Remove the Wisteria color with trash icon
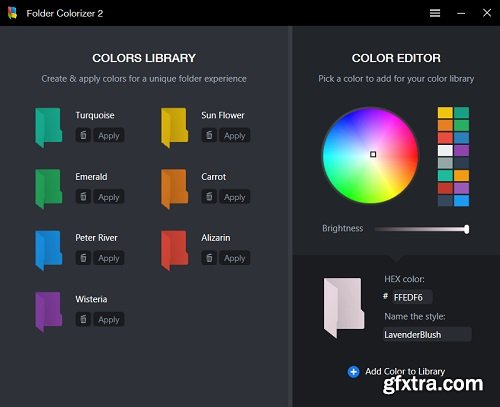 coord(83,319)
